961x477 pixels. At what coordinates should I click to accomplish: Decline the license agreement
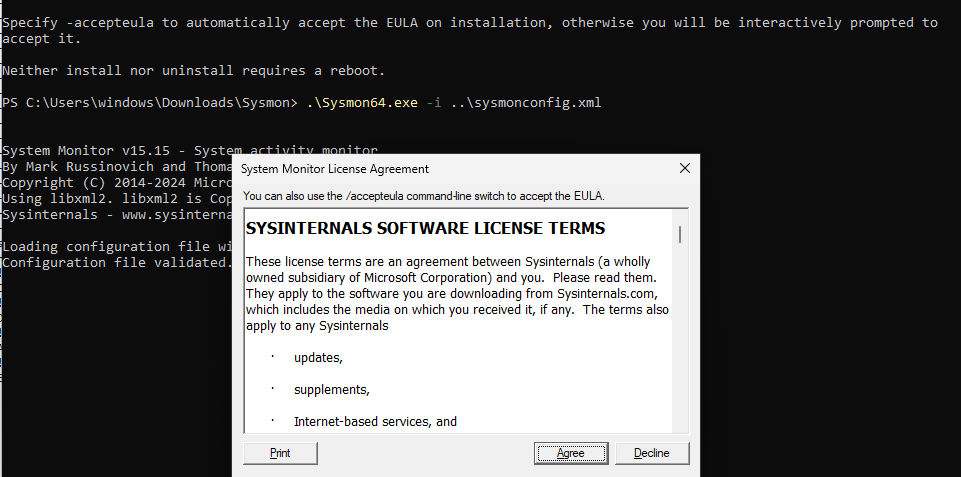coord(651,453)
